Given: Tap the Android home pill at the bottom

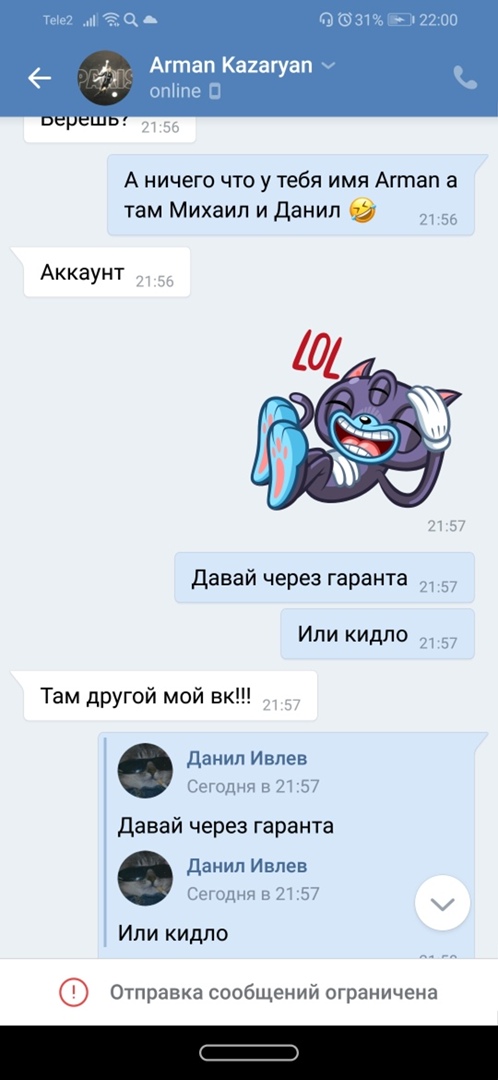Looking at the screenshot, I should click(x=249, y=1052).
